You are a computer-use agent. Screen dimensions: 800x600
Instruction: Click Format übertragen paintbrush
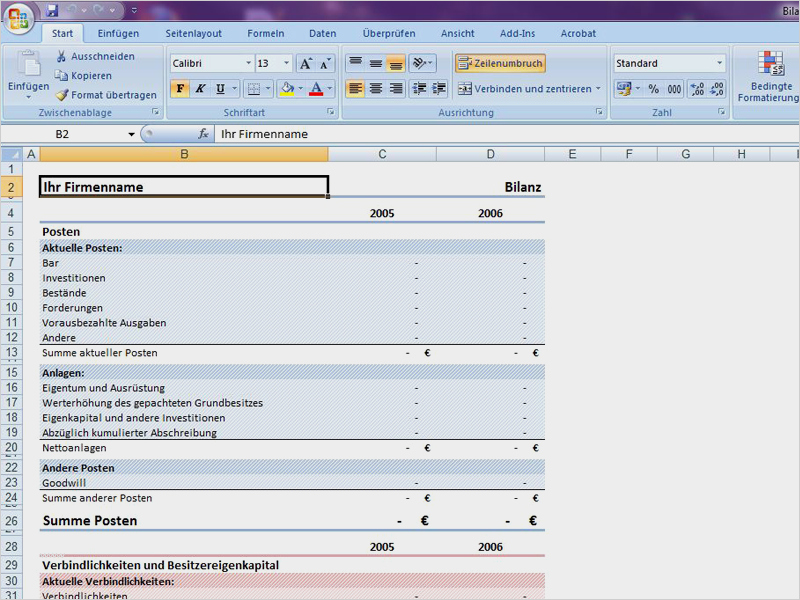[x=62, y=95]
